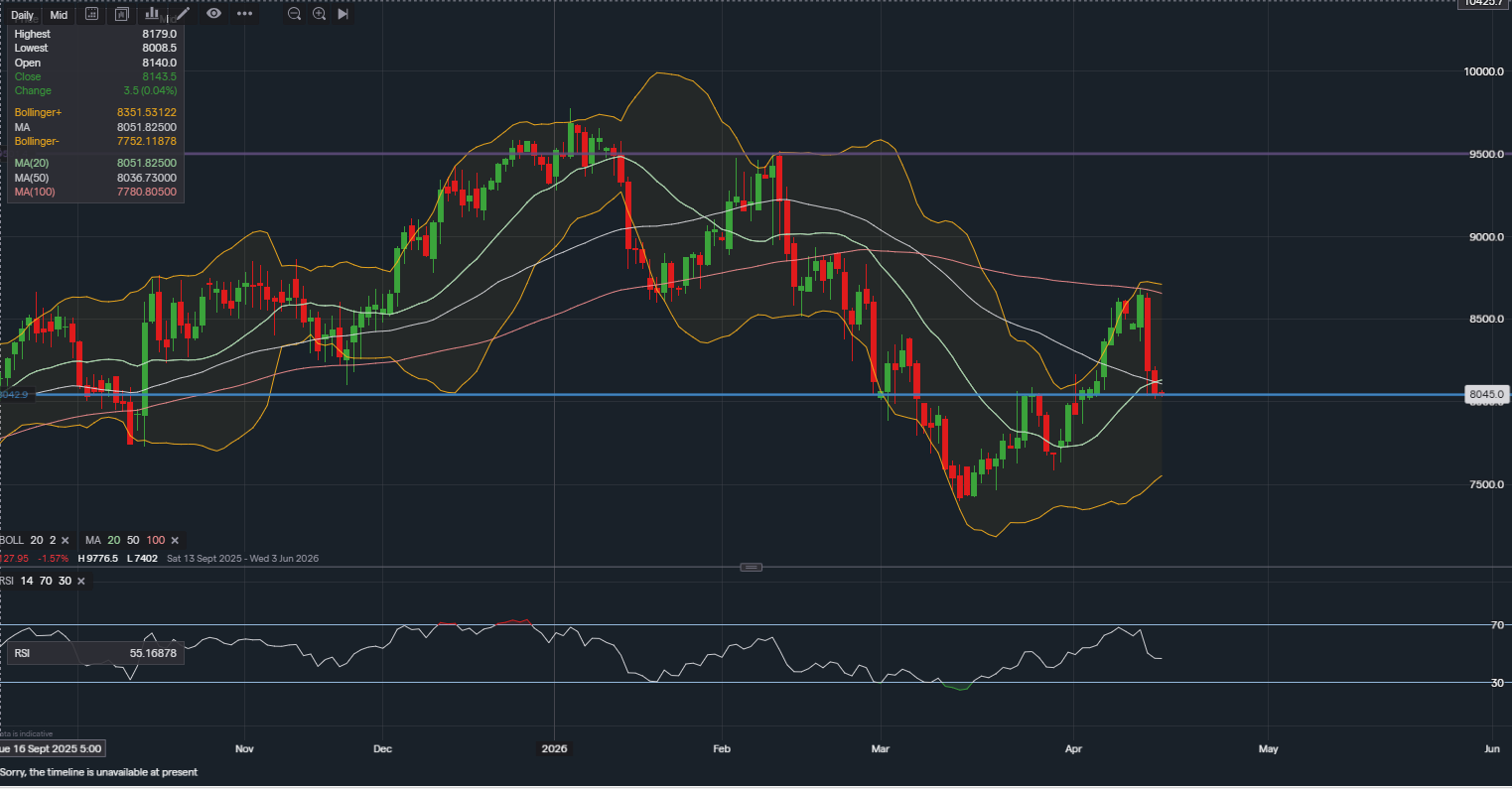
Task: Click the compare charts icon
Action: [x=121, y=15]
